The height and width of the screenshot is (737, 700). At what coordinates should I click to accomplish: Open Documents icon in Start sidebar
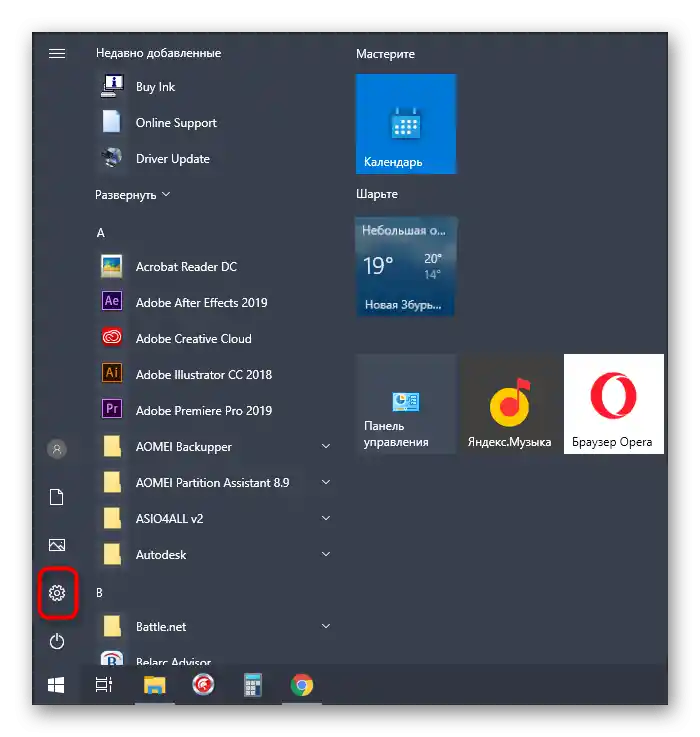coord(57,497)
